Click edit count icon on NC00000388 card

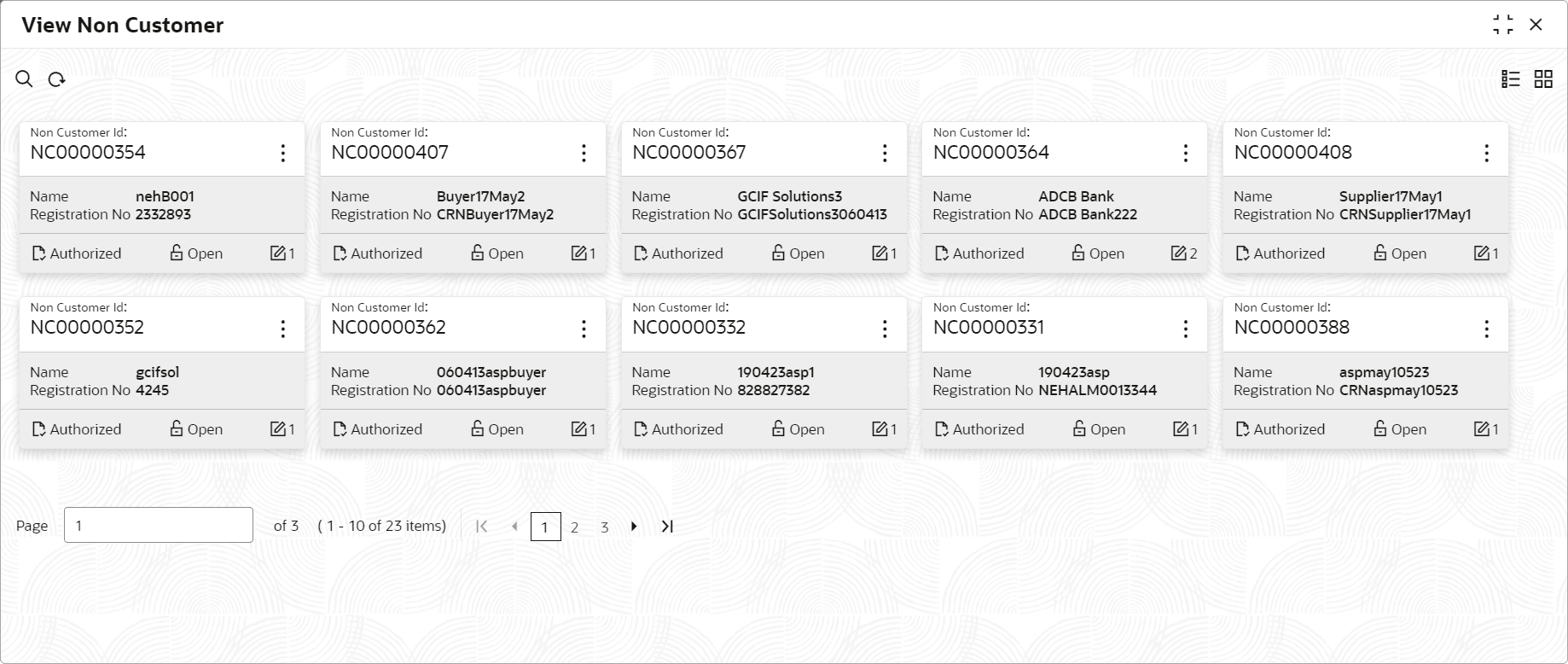[1482, 428]
